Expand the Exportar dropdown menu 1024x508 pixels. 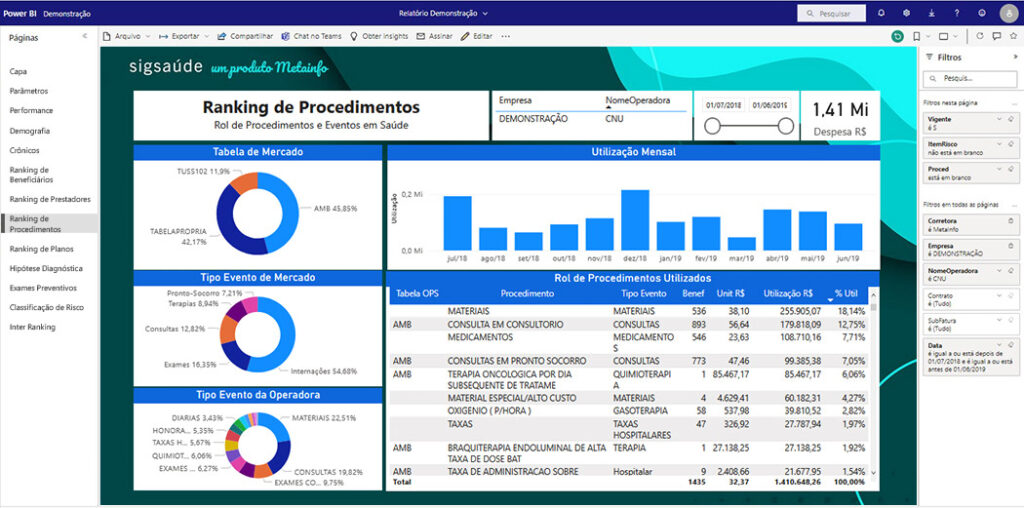point(184,36)
